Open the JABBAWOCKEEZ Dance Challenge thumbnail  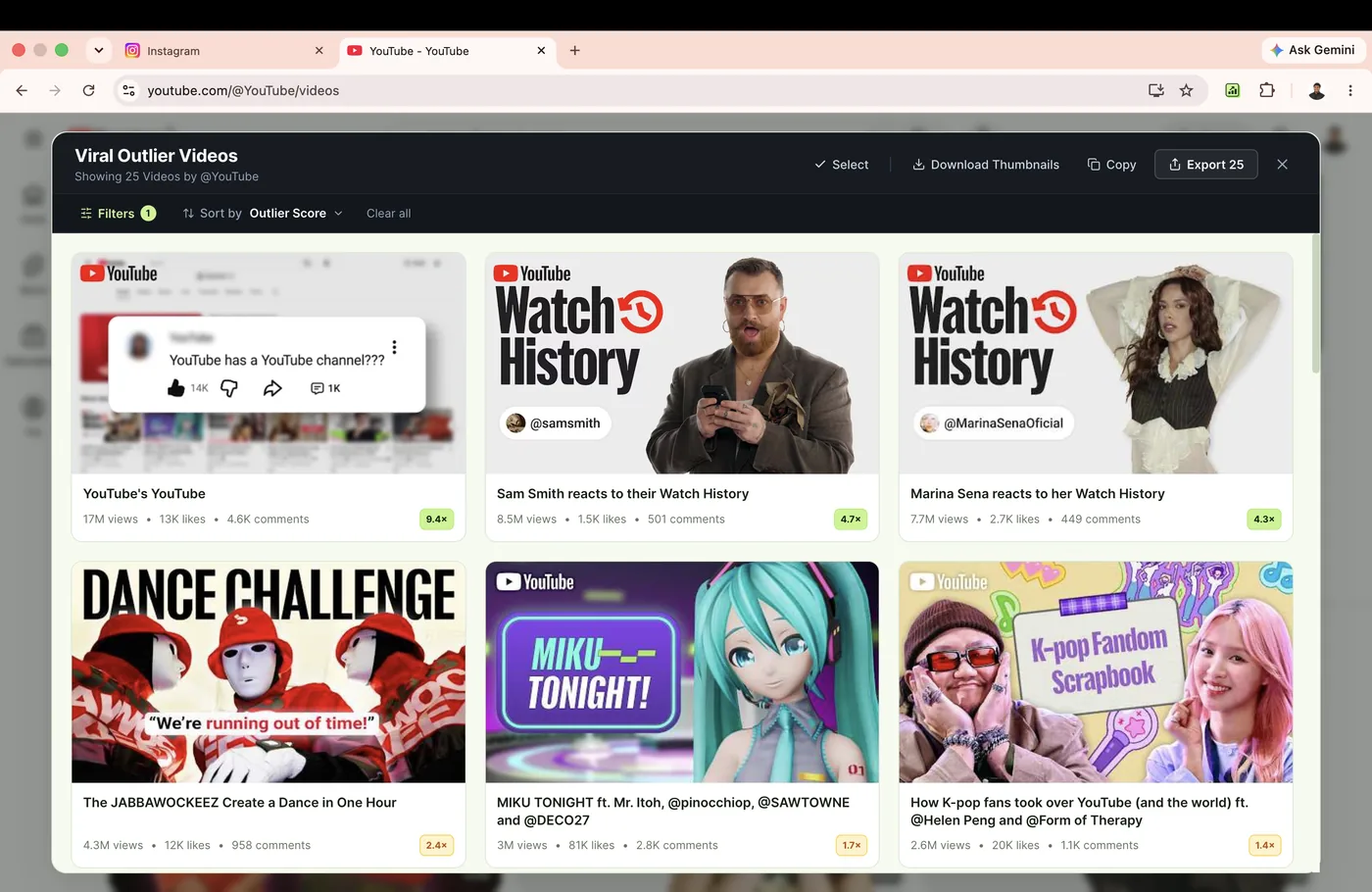269,672
